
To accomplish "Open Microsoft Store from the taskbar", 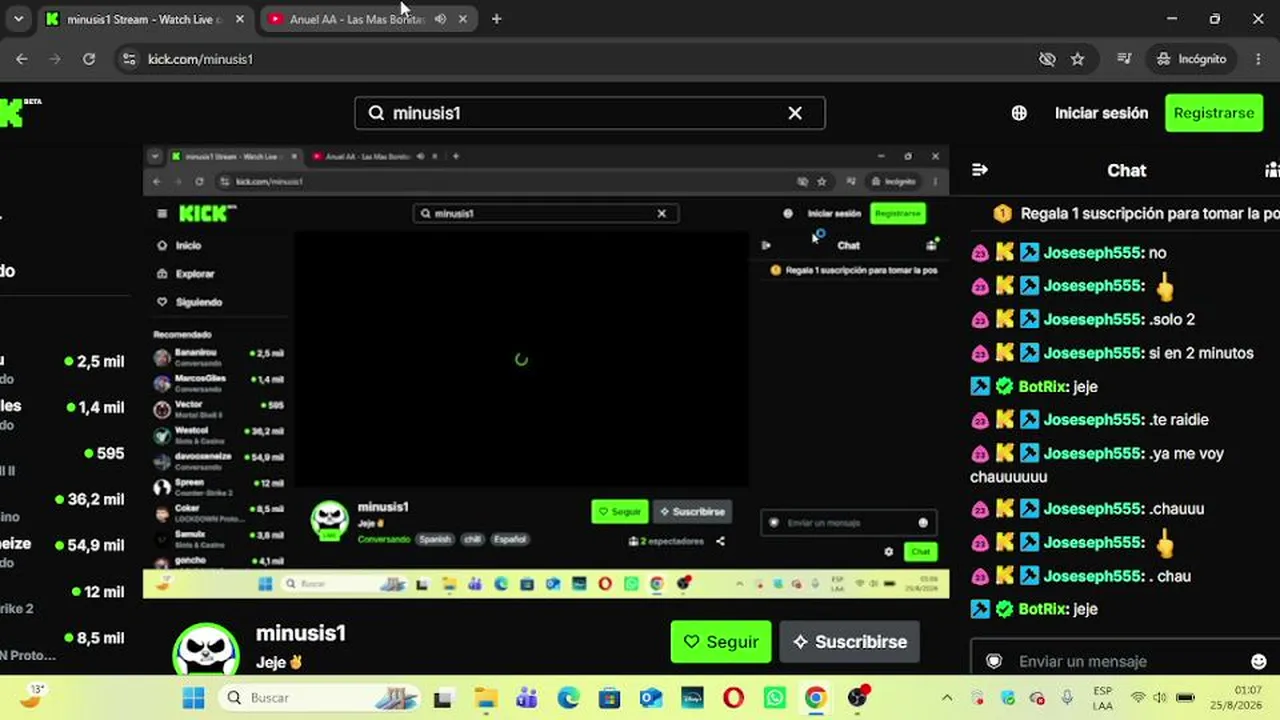I will (x=609, y=697).
